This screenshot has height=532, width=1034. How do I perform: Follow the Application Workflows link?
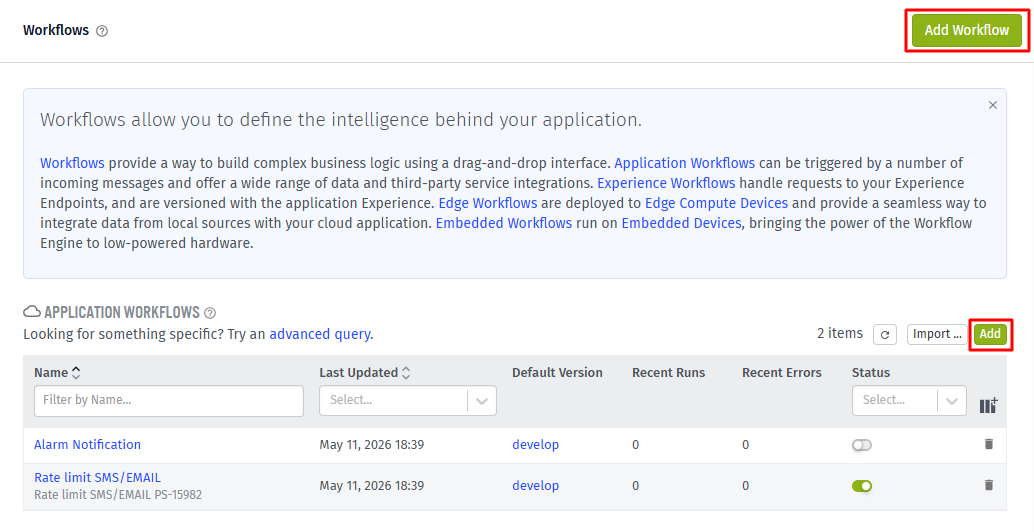pyautogui.click(x=684, y=163)
